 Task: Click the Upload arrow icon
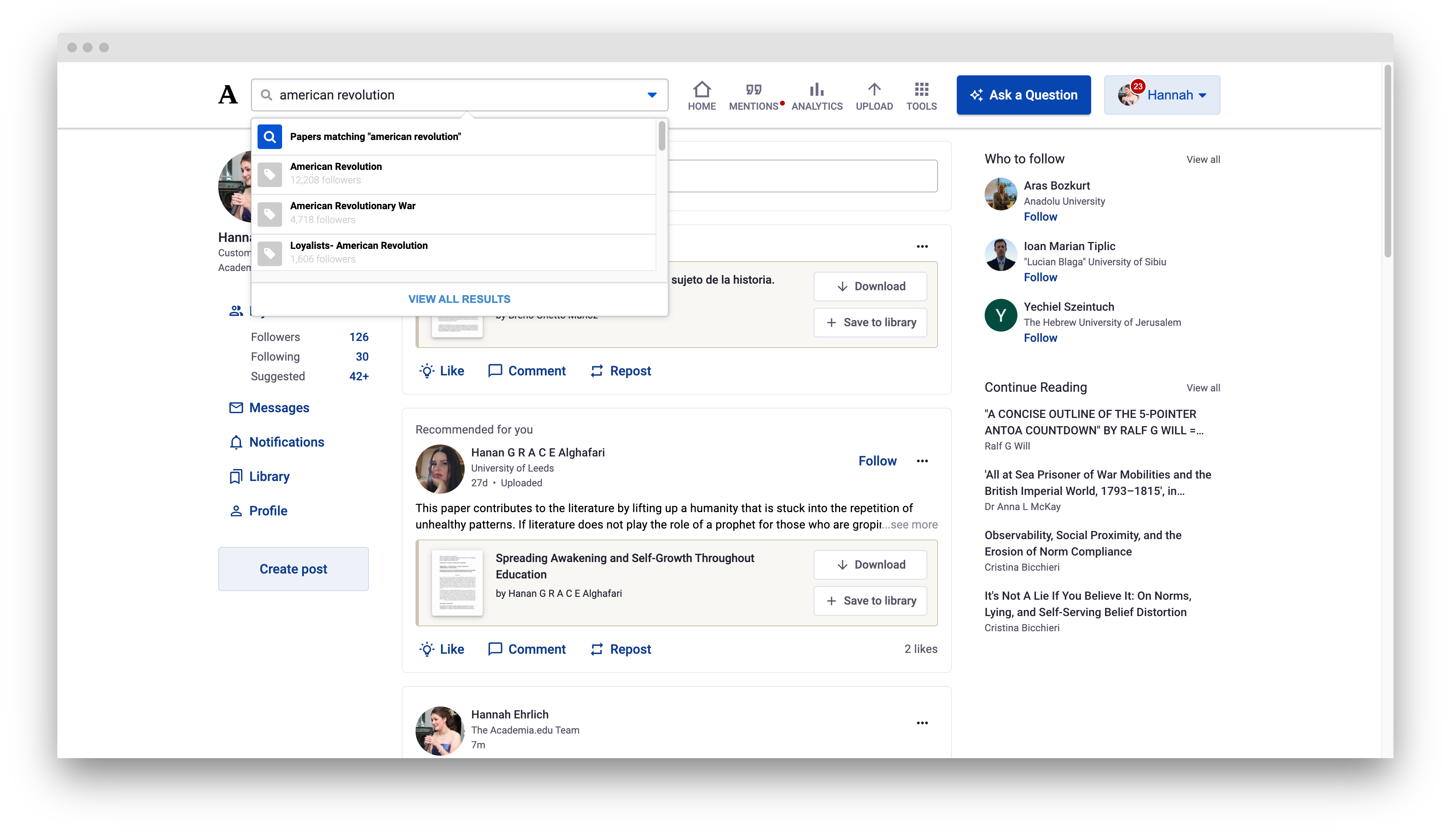(x=874, y=89)
